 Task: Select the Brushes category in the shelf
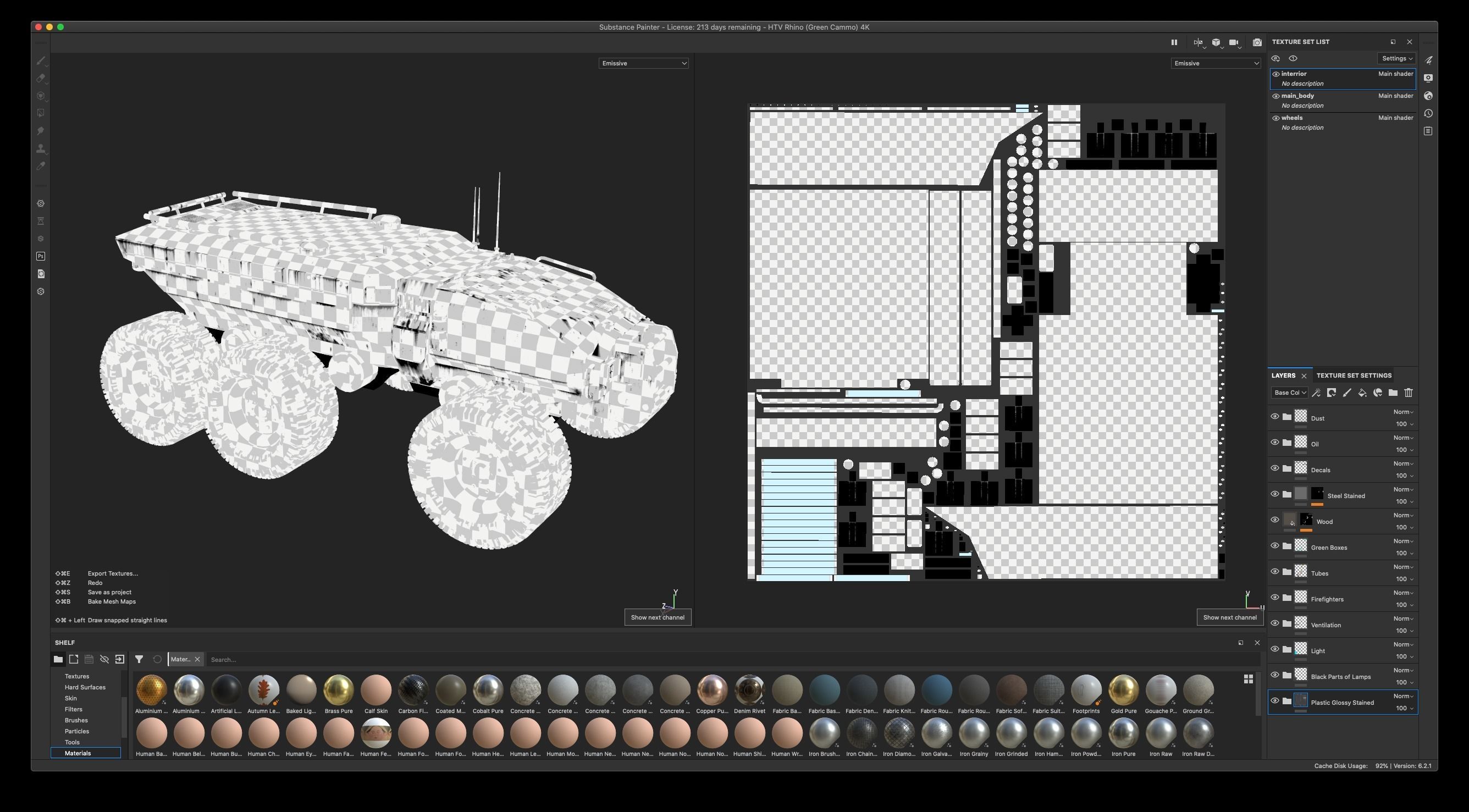[x=76, y=720]
